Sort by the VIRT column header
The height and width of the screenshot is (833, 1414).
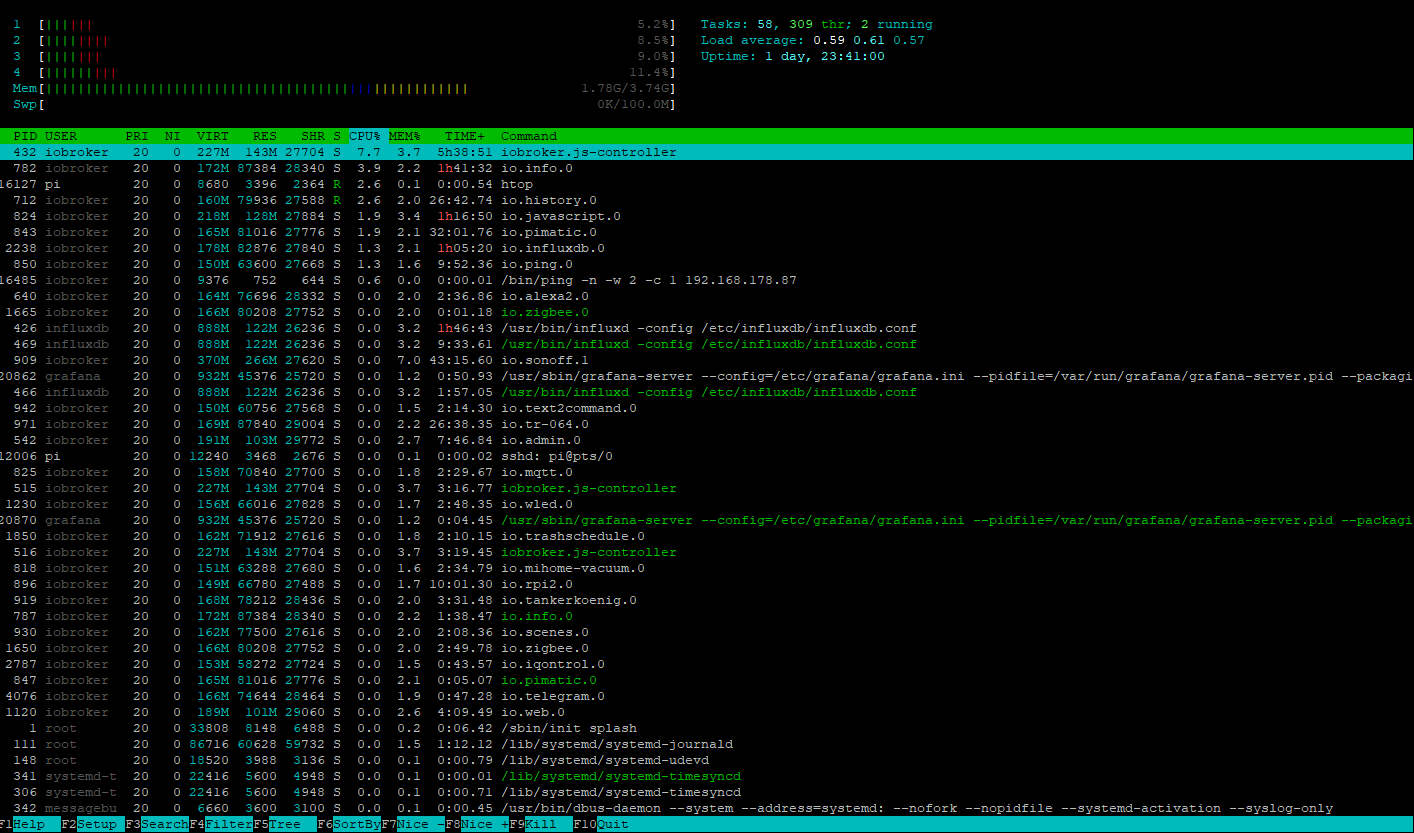(213, 136)
